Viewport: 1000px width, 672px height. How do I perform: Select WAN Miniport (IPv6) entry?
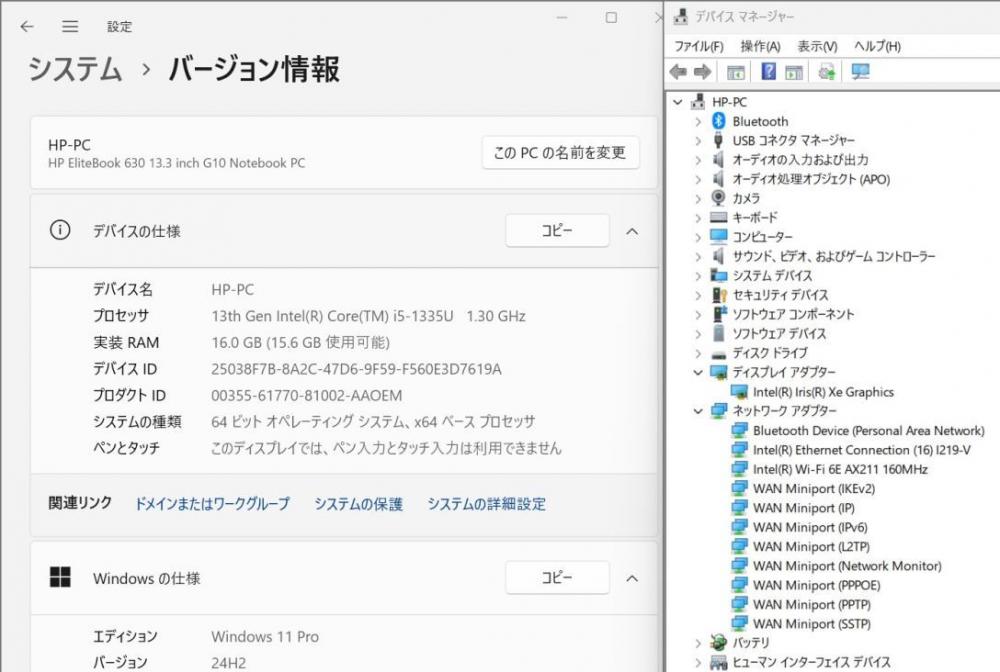(810, 527)
